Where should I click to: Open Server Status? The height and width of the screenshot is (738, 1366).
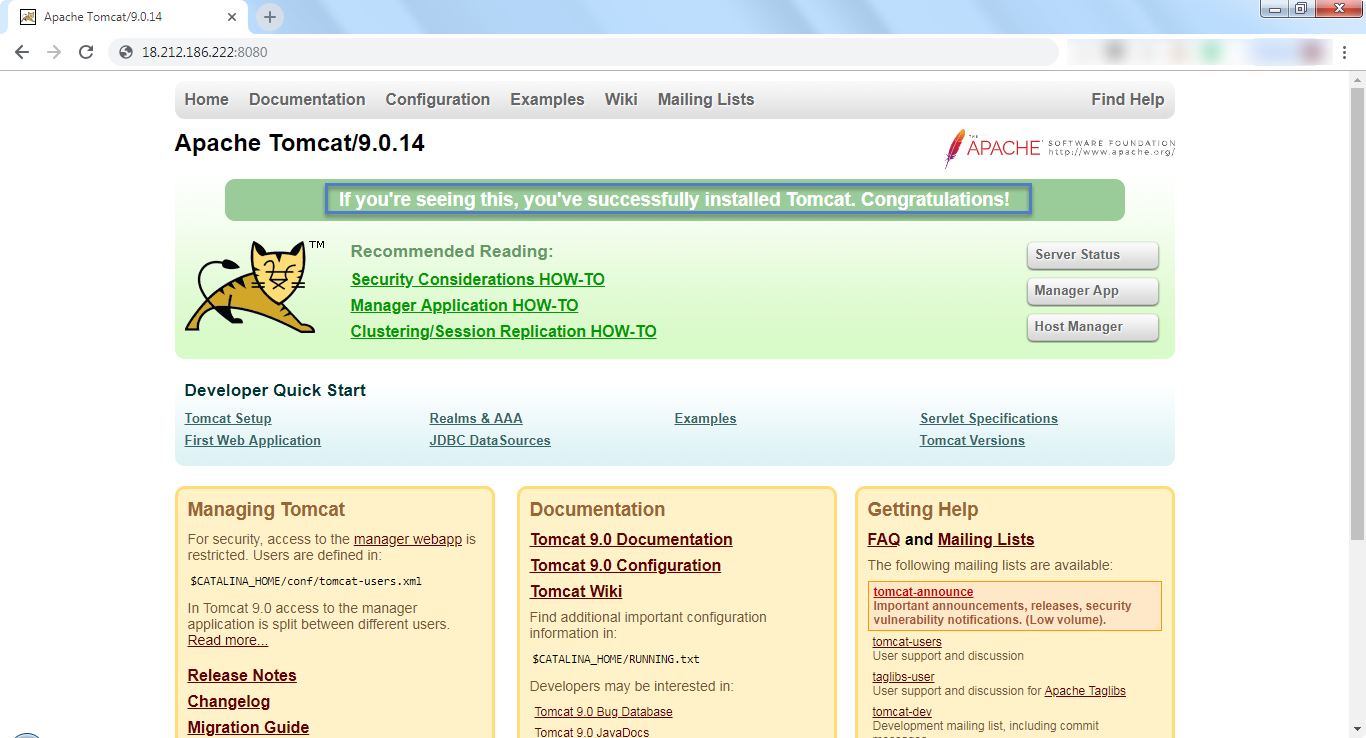click(x=1092, y=255)
